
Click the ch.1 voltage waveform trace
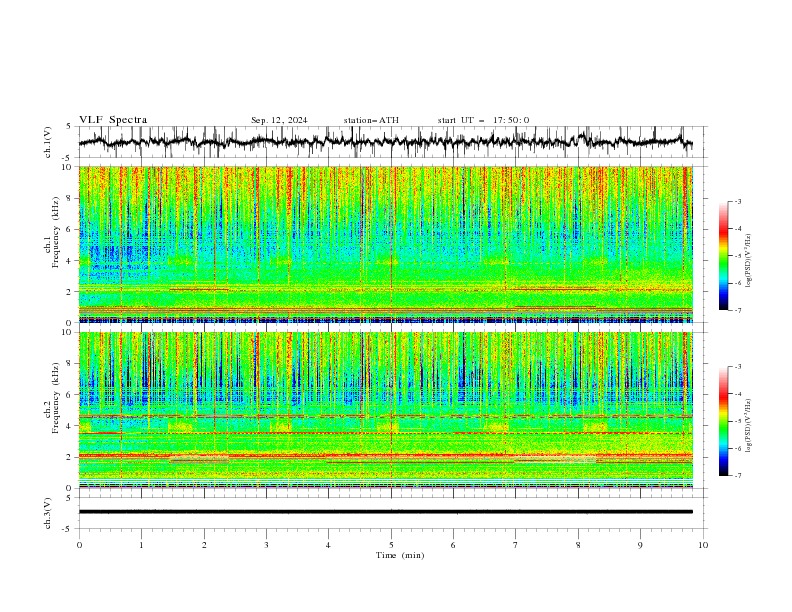[386, 142]
